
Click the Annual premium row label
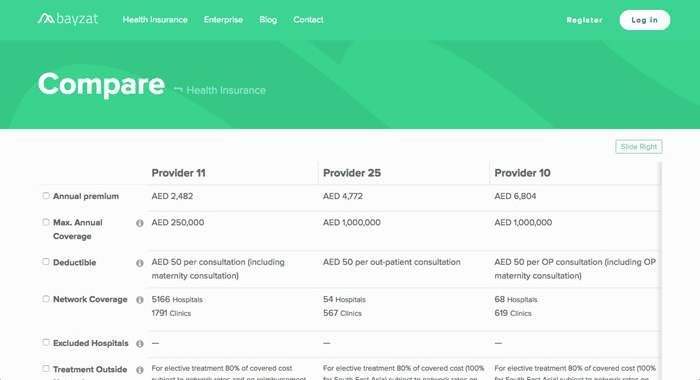(86, 196)
